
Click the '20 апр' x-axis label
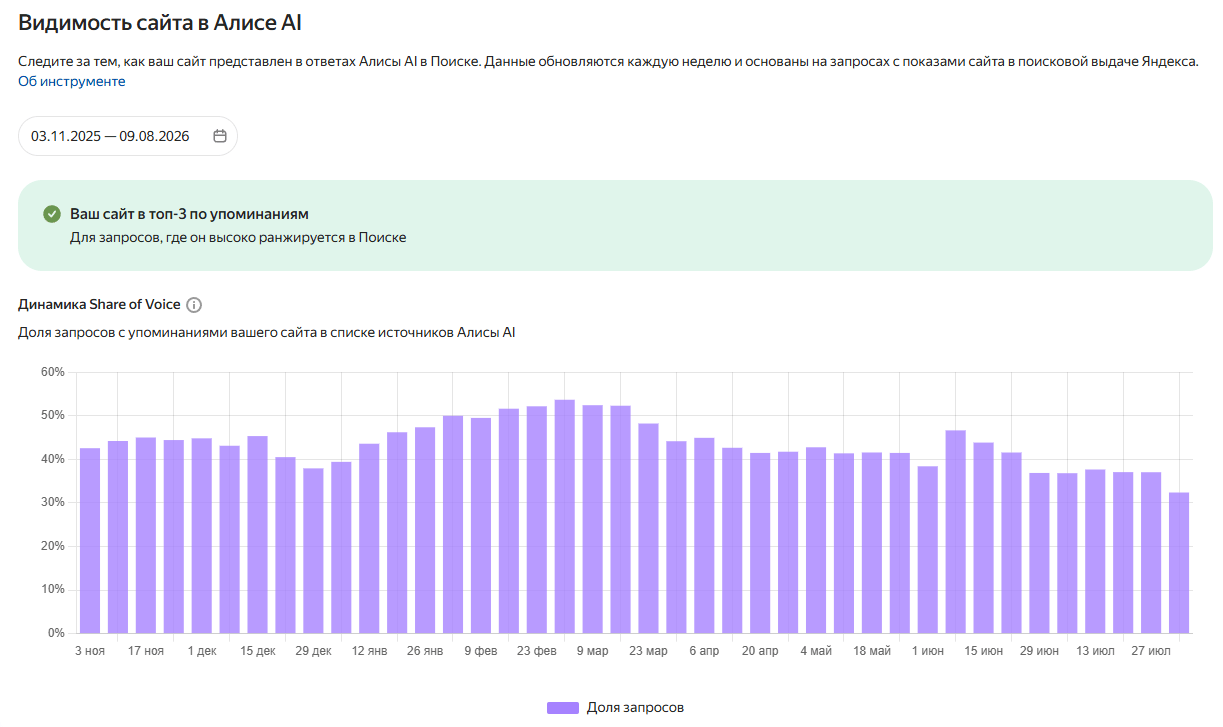coord(760,651)
